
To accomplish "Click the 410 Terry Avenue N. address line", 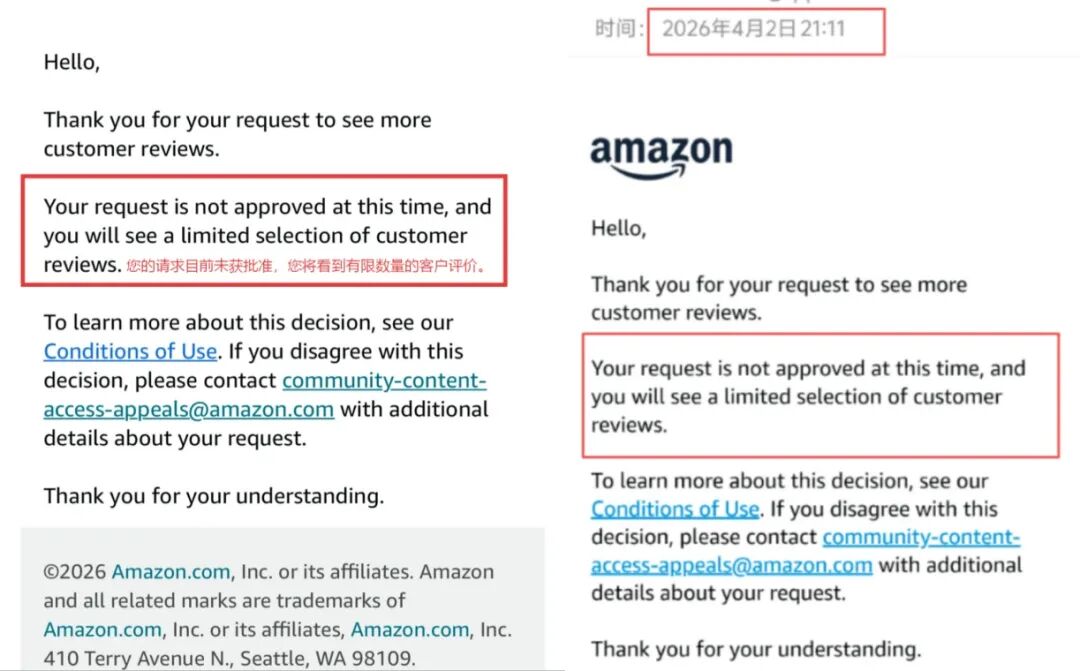I will (x=229, y=659).
